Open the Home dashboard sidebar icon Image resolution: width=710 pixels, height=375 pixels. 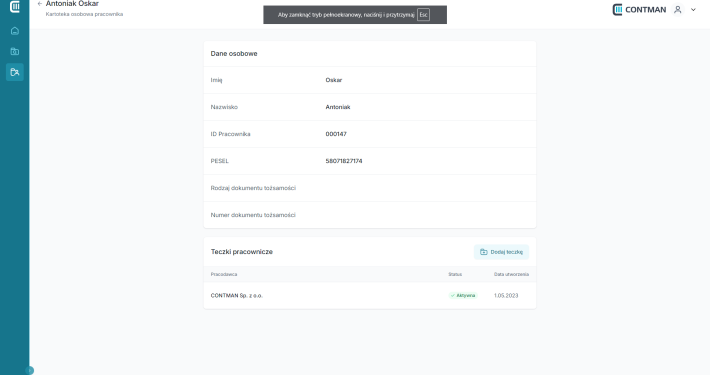[x=14, y=31]
